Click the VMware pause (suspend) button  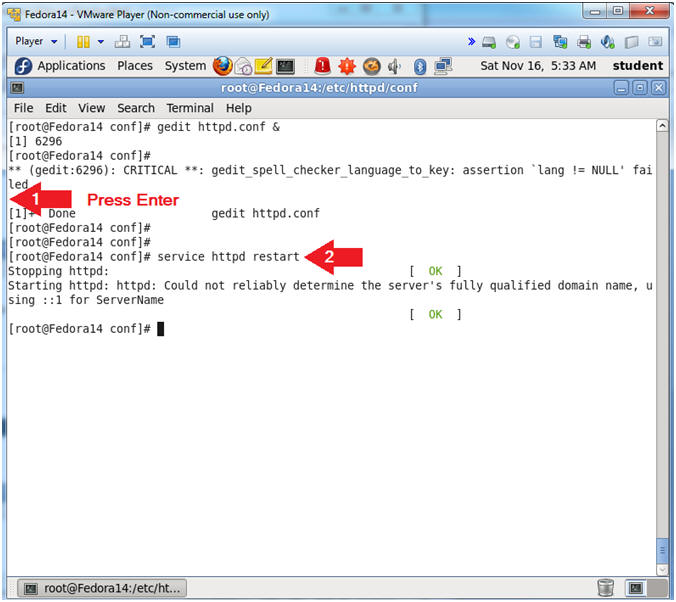83,42
